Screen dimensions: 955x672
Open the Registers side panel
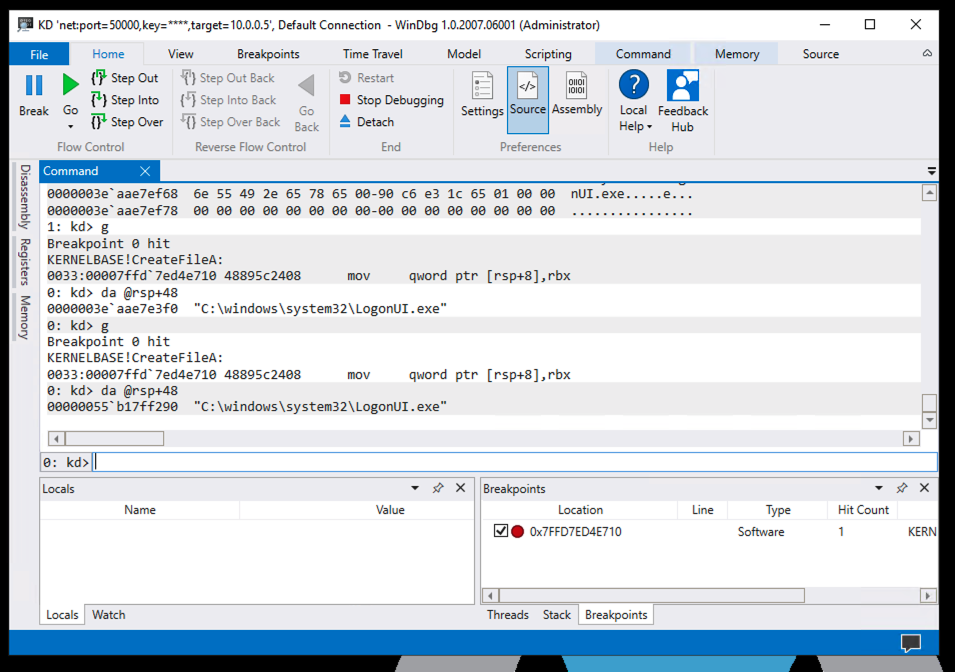pos(24,261)
